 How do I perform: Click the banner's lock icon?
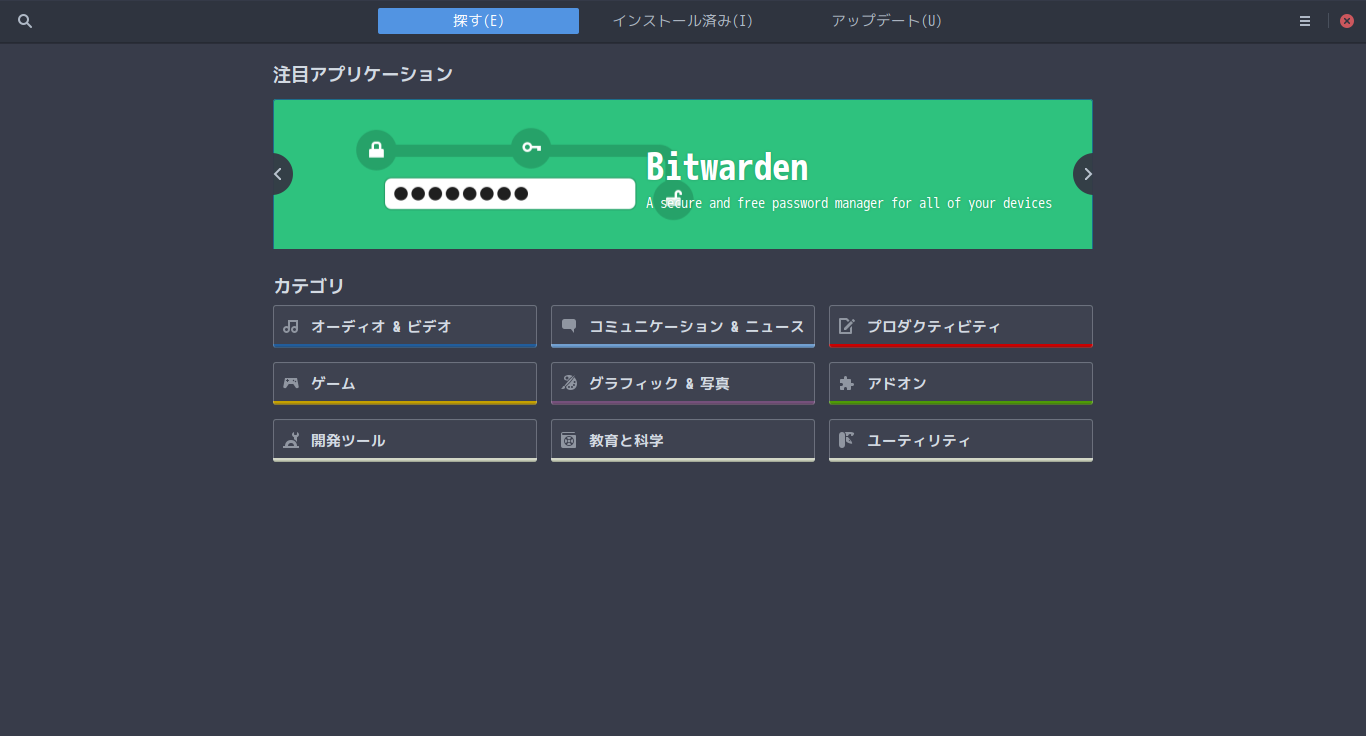click(376, 150)
